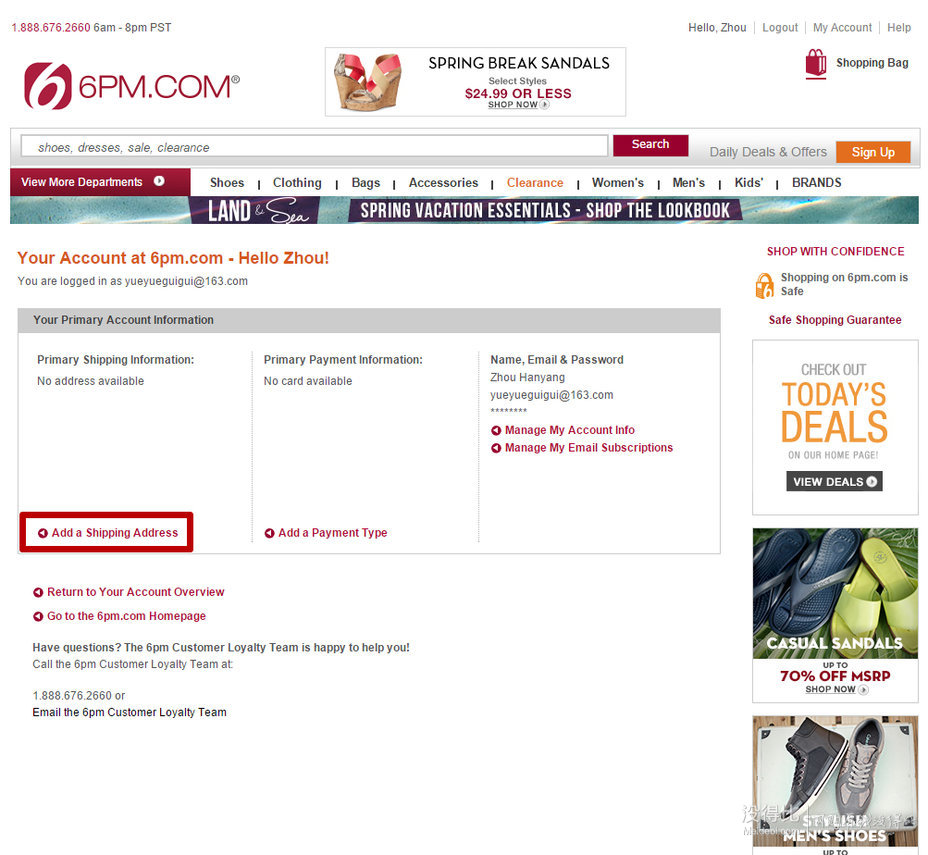Click arrow icon beside Manage My Email Subscriptions
The height and width of the screenshot is (855, 928).
496,449
